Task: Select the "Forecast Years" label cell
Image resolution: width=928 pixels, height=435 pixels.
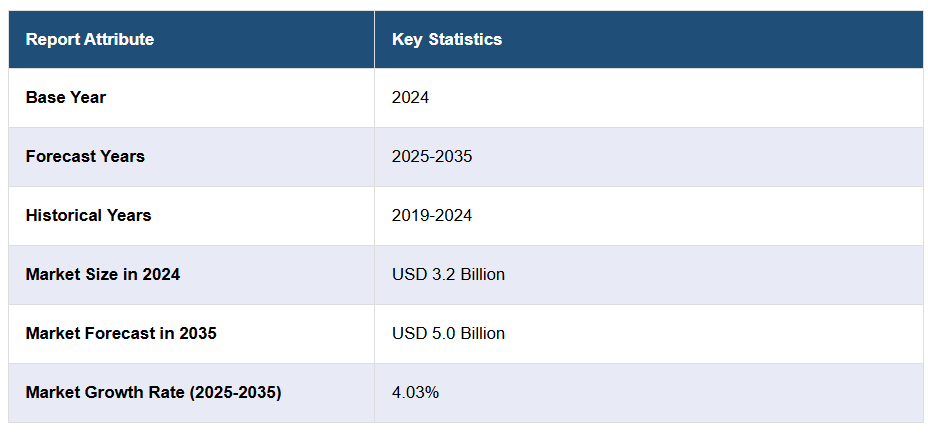Action: 85,157
